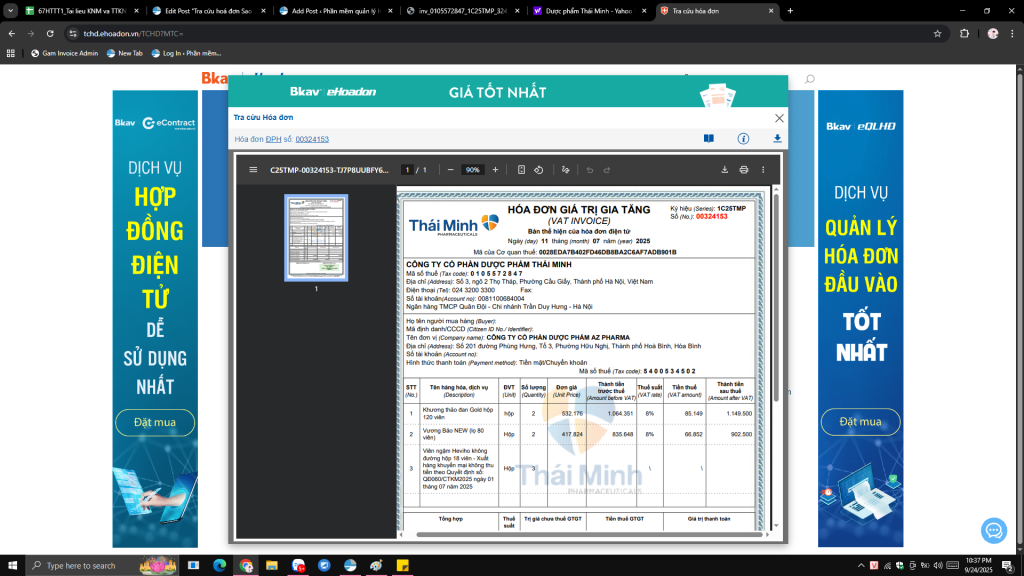Click the blue book icon
The width and height of the screenshot is (1024, 576).
pyautogui.click(x=709, y=139)
